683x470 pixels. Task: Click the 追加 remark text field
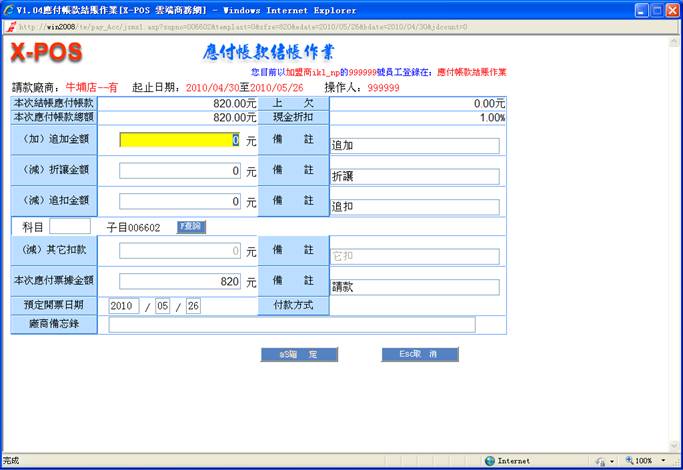(414, 146)
